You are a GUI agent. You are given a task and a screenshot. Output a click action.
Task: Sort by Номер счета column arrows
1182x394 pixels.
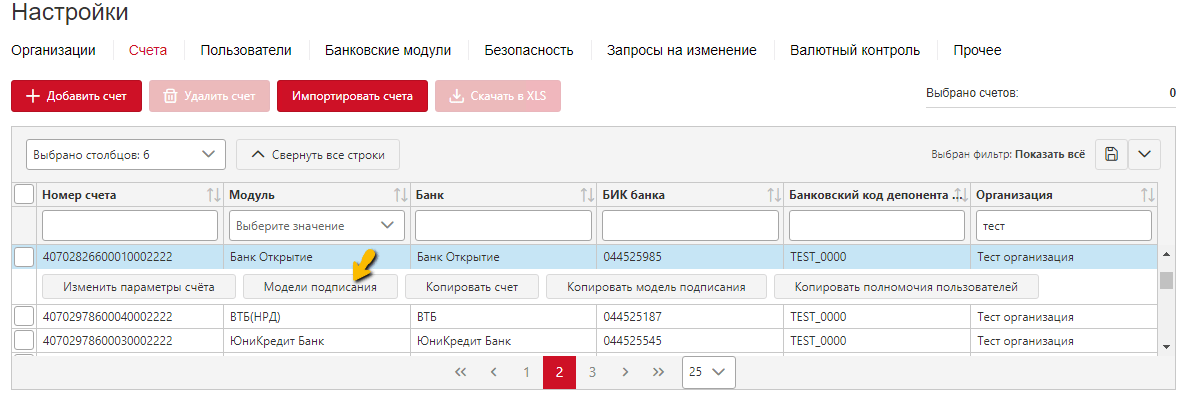tap(214, 195)
